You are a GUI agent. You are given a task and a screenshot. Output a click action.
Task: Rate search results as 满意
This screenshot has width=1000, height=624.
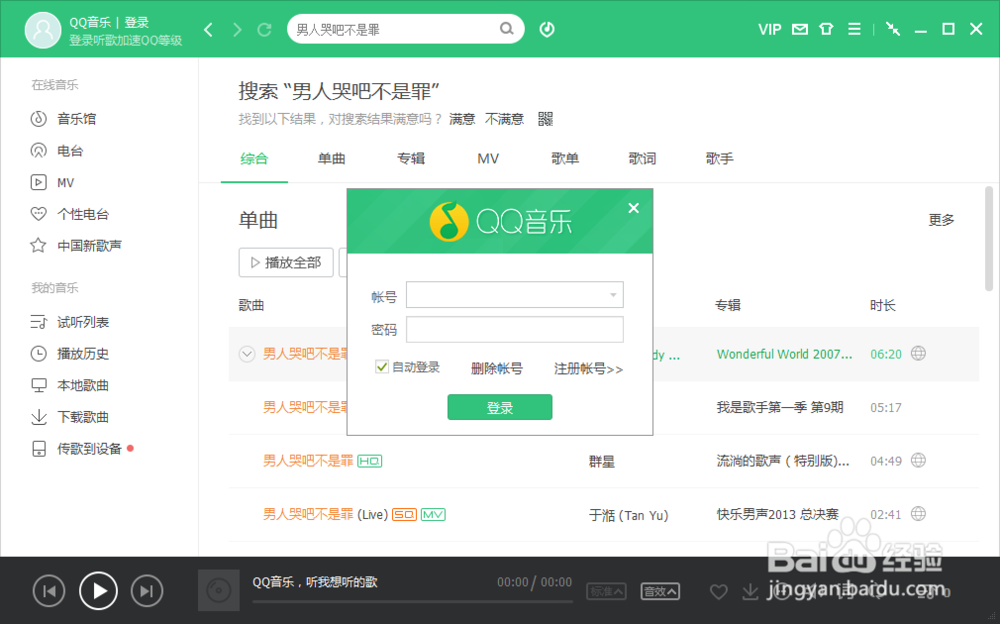pos(462,119)
